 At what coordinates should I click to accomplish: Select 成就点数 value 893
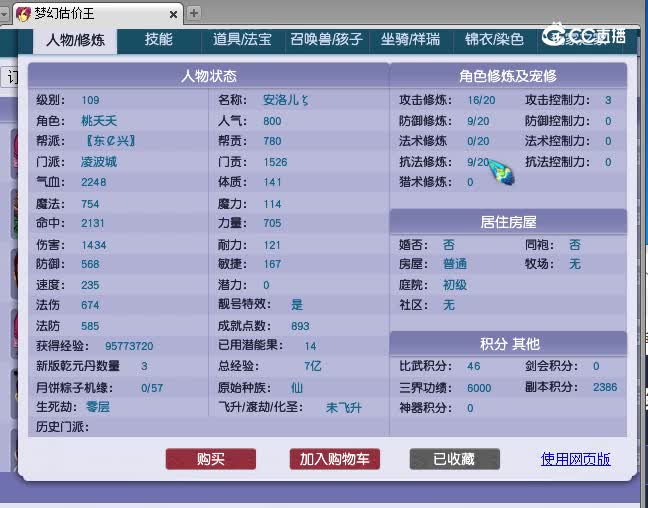click(x=300, y=326)
